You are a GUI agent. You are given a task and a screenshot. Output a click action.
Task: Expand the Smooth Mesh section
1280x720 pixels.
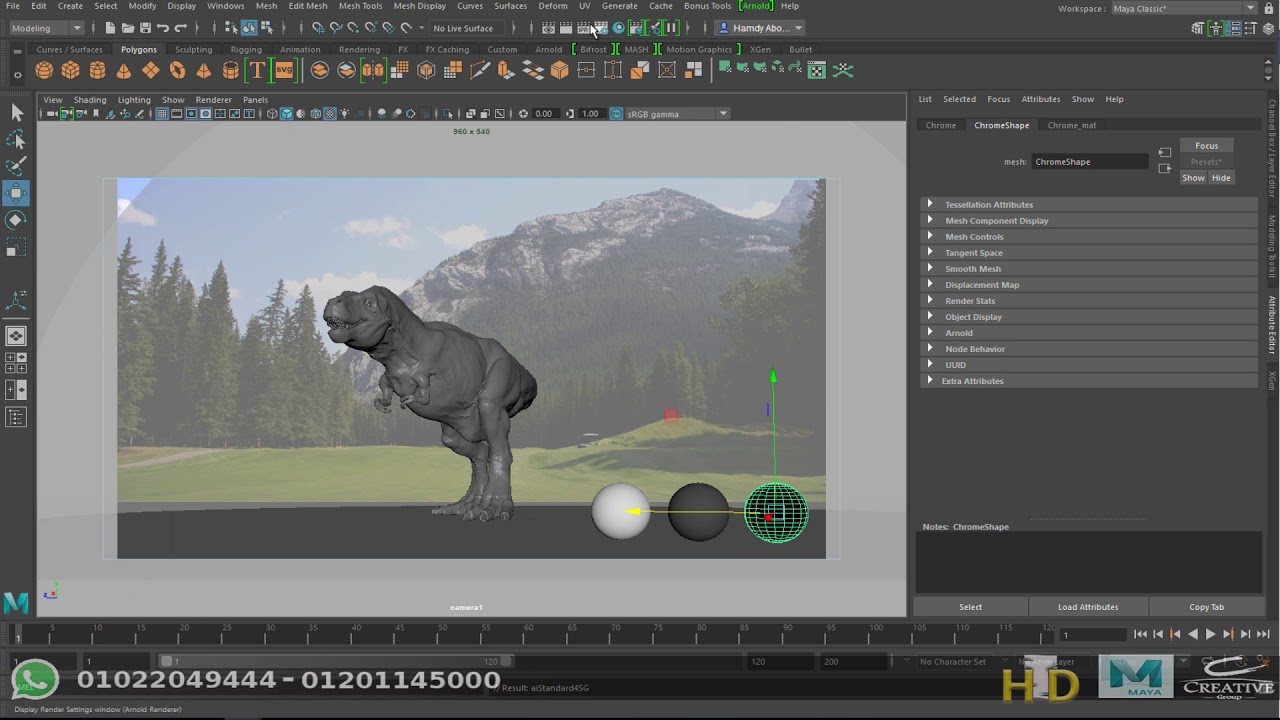tap(1088, 268)
